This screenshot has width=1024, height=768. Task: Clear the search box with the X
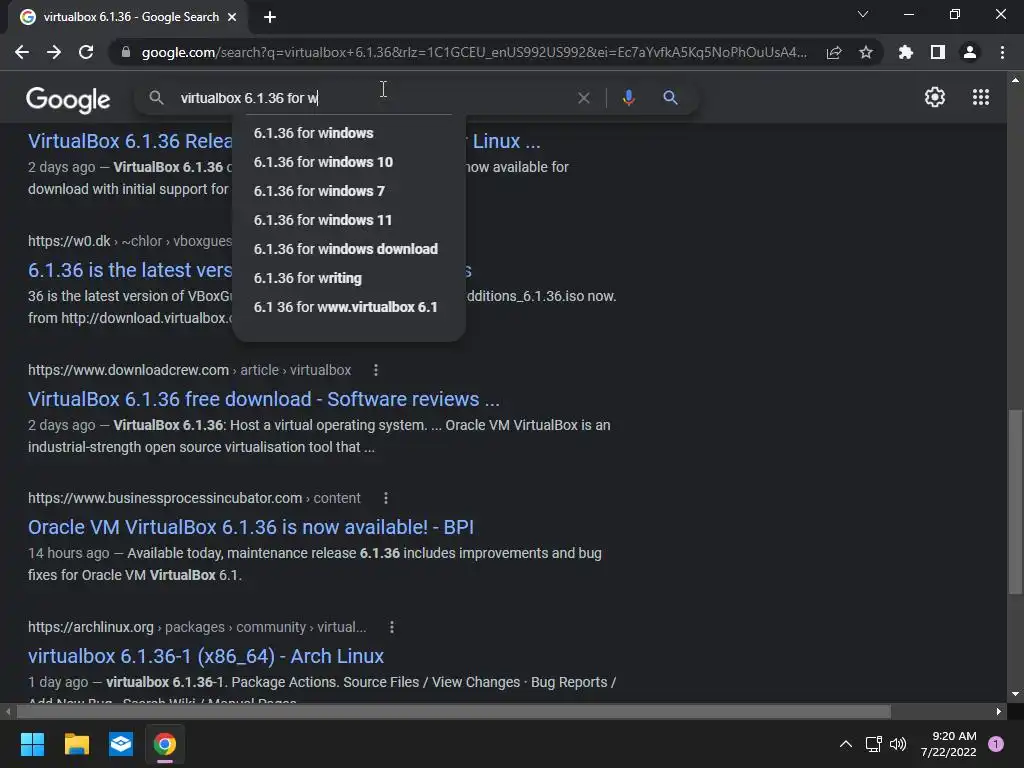(584, 98)
